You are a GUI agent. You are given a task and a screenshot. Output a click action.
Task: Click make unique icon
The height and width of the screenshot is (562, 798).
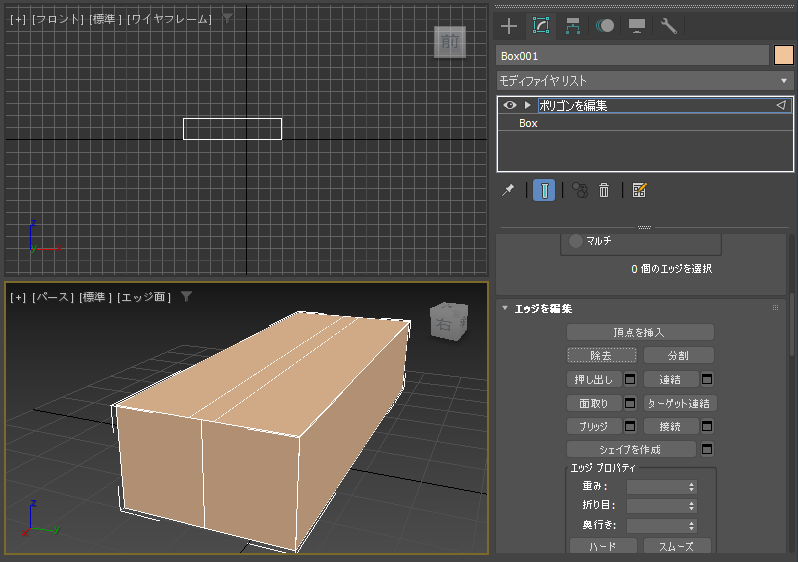tap(580, 190)
